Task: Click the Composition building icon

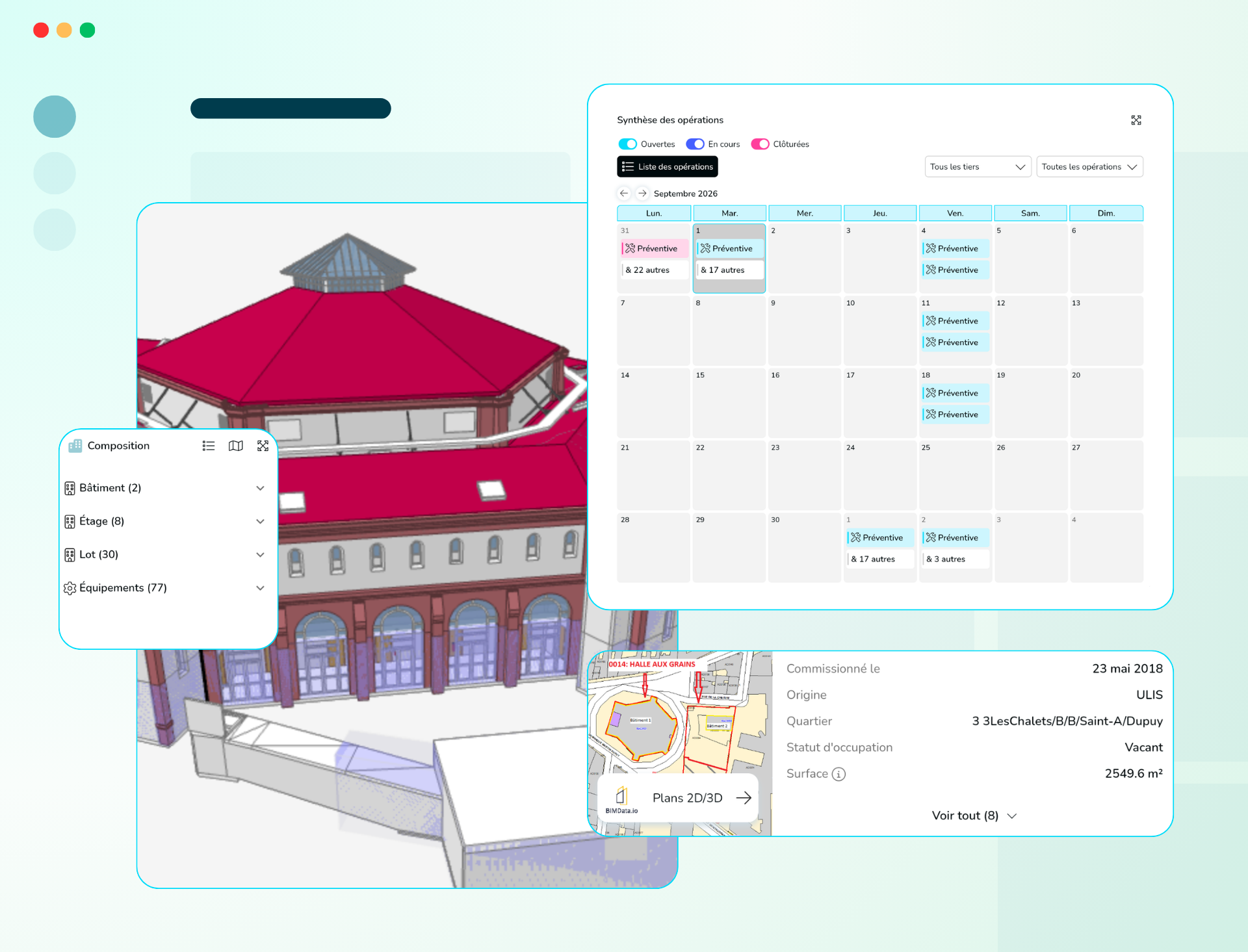Action: point(75,446)
